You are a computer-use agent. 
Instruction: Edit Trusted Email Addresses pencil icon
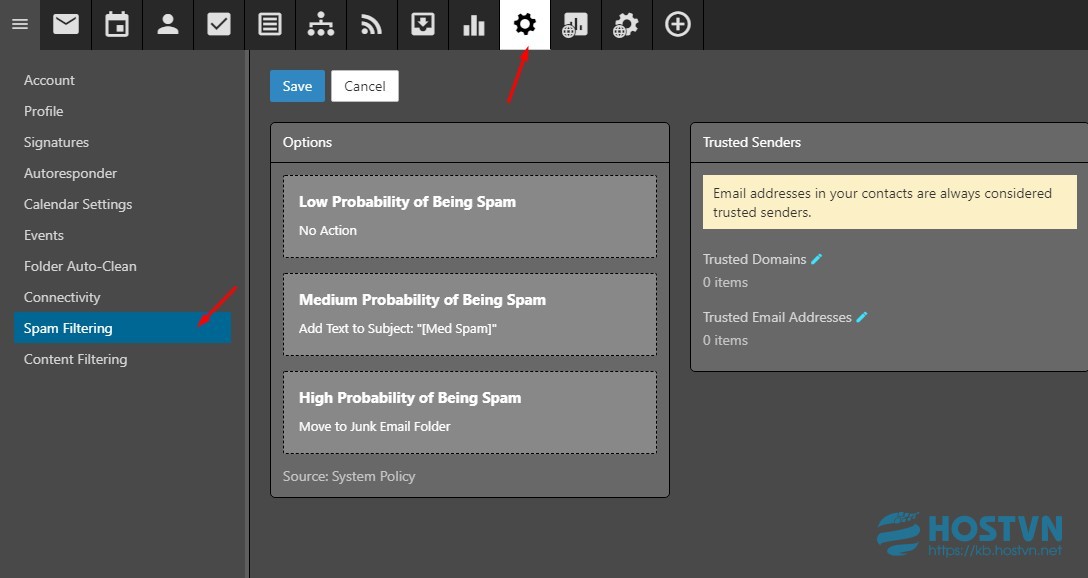[x=862, y=317]
